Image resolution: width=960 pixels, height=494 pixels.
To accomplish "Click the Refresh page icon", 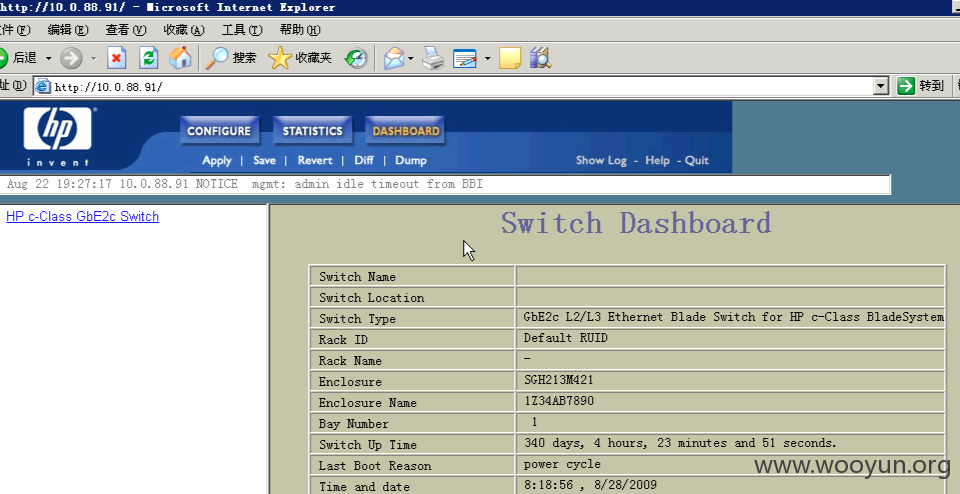I will (x=149, y=58).
